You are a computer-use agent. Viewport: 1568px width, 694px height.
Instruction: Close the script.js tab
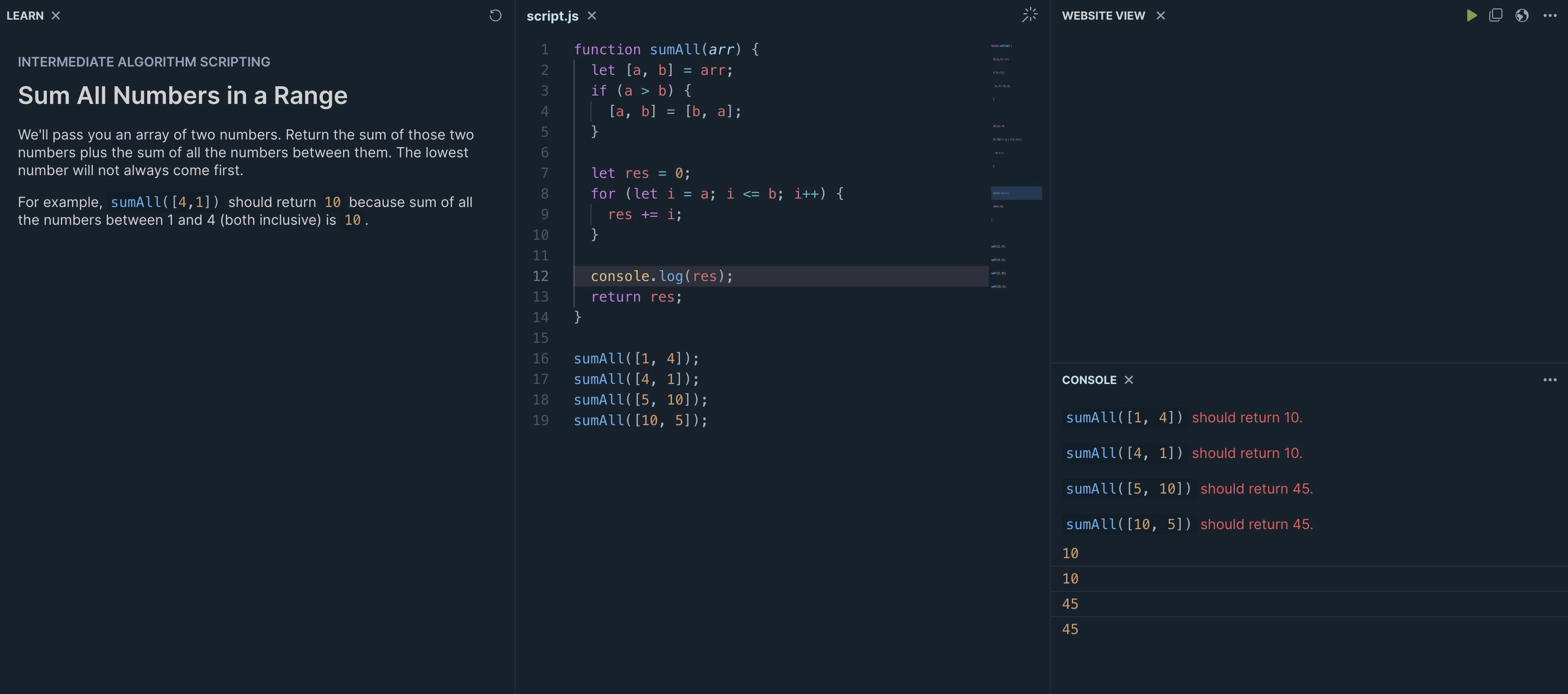(x=592, y=15)
